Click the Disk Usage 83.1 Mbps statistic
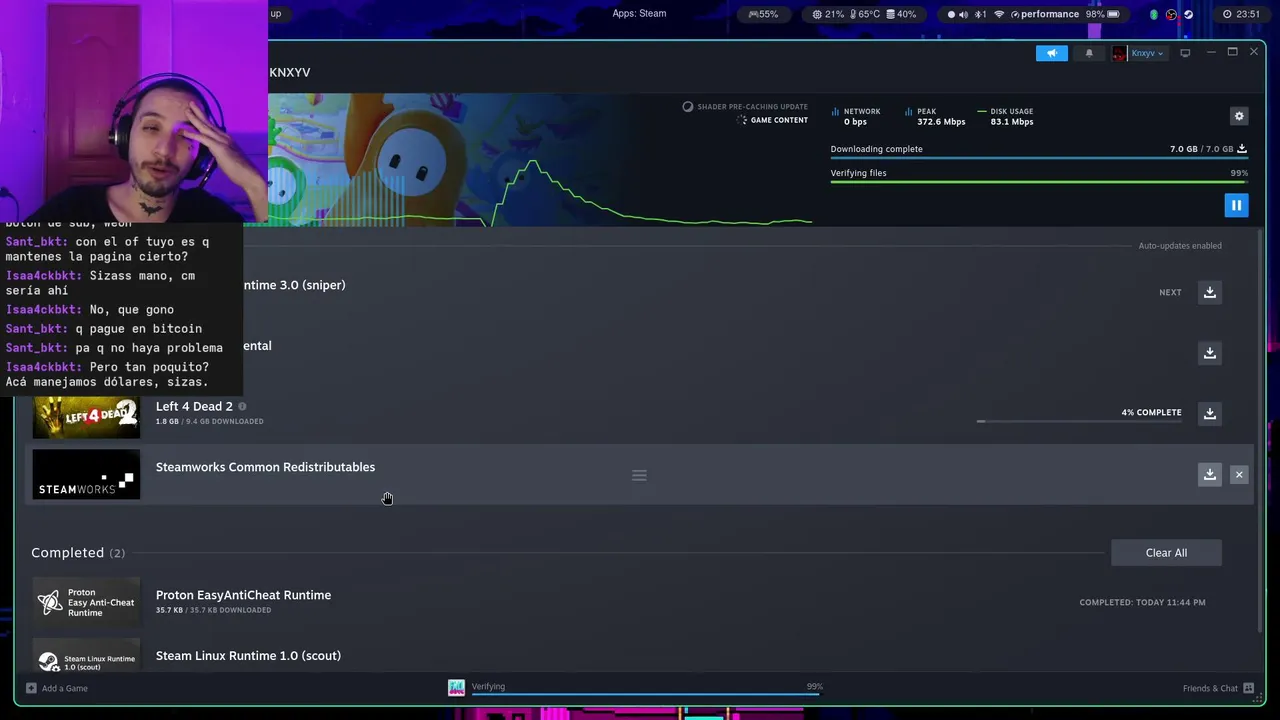Image resolution: width=1280 pixels, height=720 pixels. [1006, 117]
